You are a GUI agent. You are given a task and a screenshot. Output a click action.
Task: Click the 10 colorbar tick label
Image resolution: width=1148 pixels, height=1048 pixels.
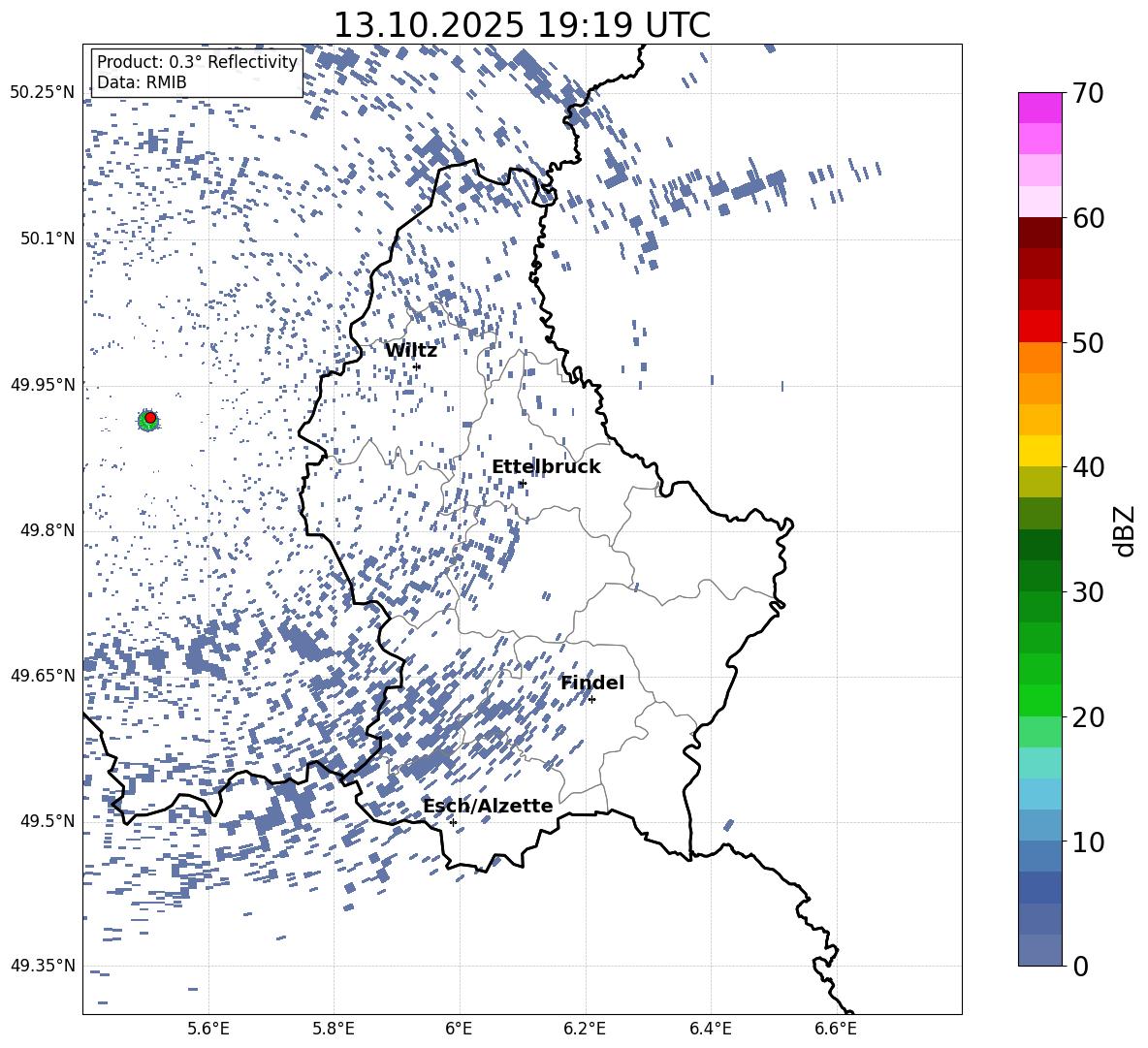[1089, 842]
